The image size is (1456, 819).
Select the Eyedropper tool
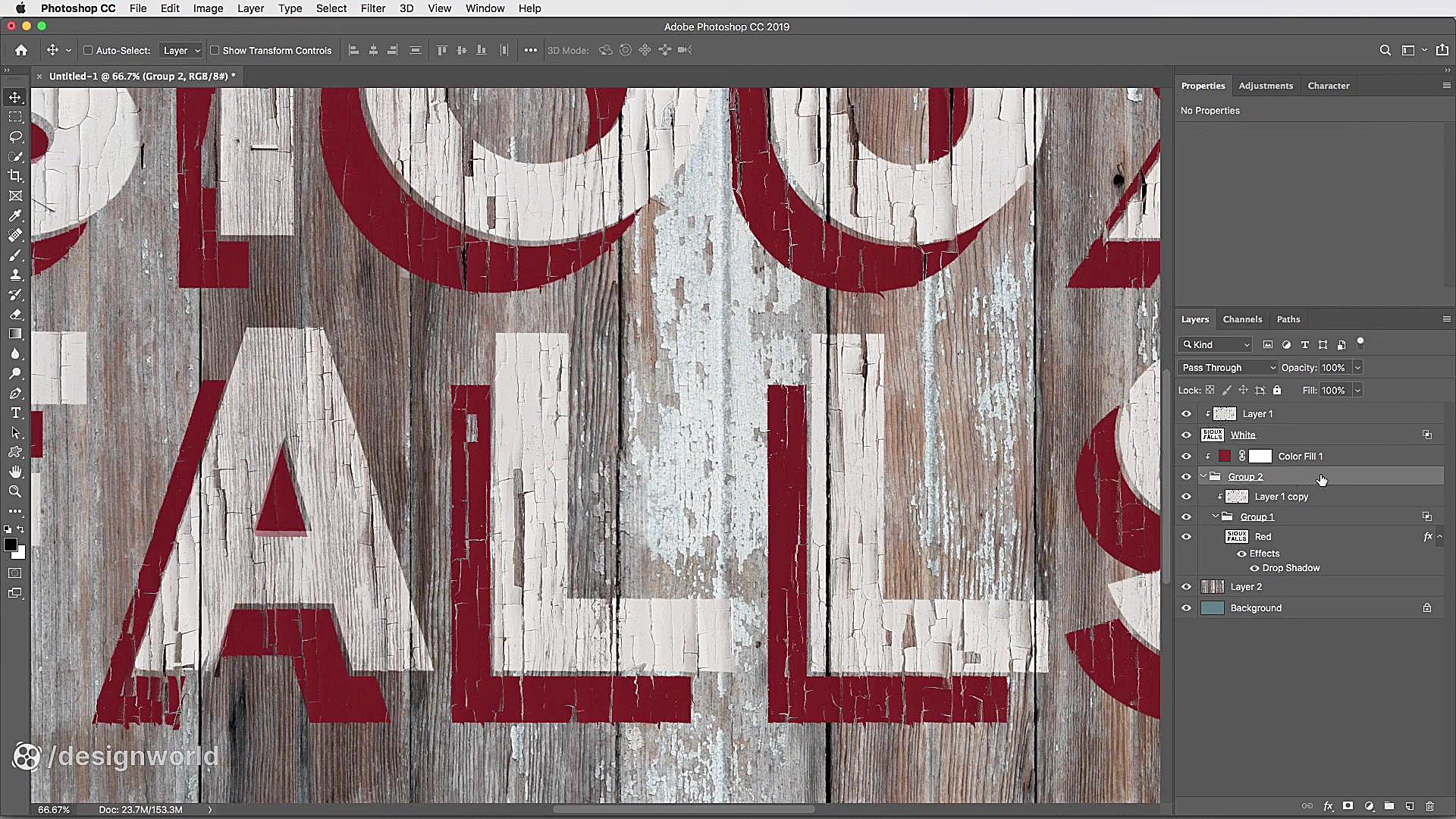[15, 215]
